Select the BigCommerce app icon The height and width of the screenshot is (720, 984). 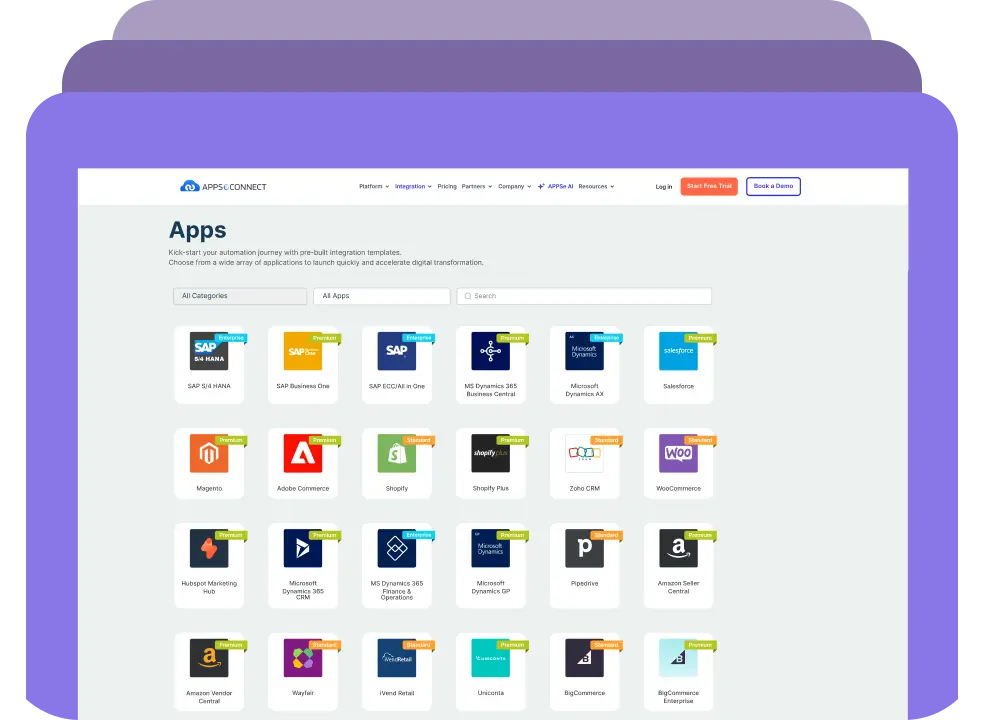pyautogui.click(x=584, y=658)
